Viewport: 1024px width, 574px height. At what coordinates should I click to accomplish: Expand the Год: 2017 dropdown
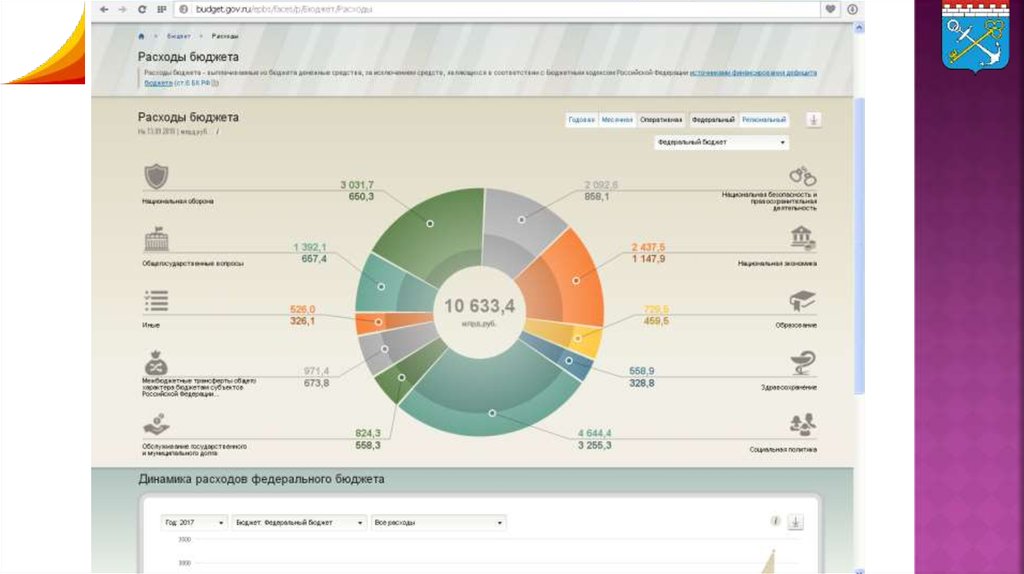[x=194, y=523]
